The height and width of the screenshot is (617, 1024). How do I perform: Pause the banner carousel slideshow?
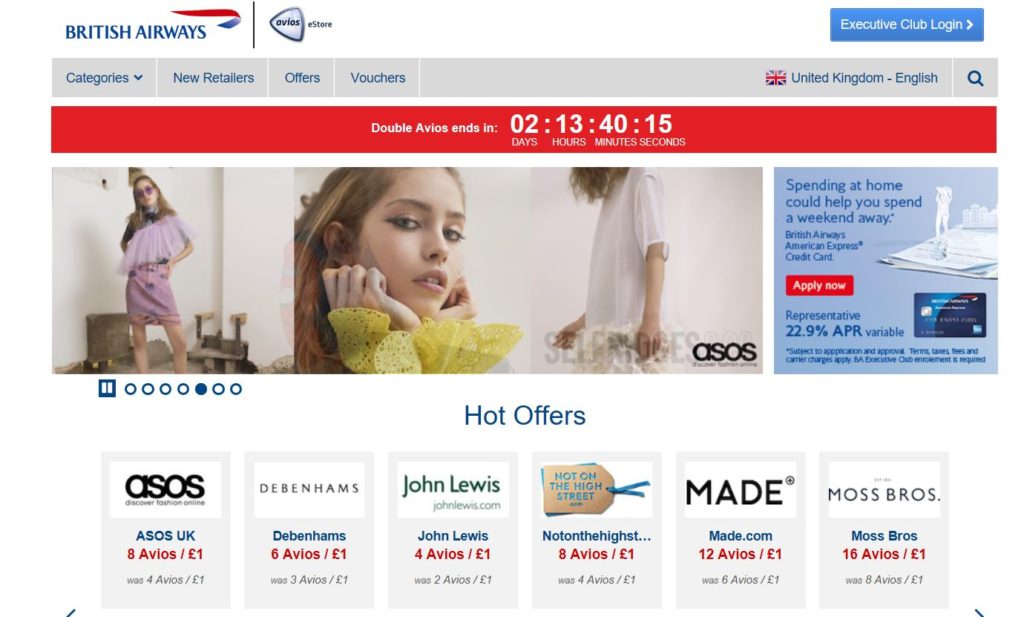(107, 388)
